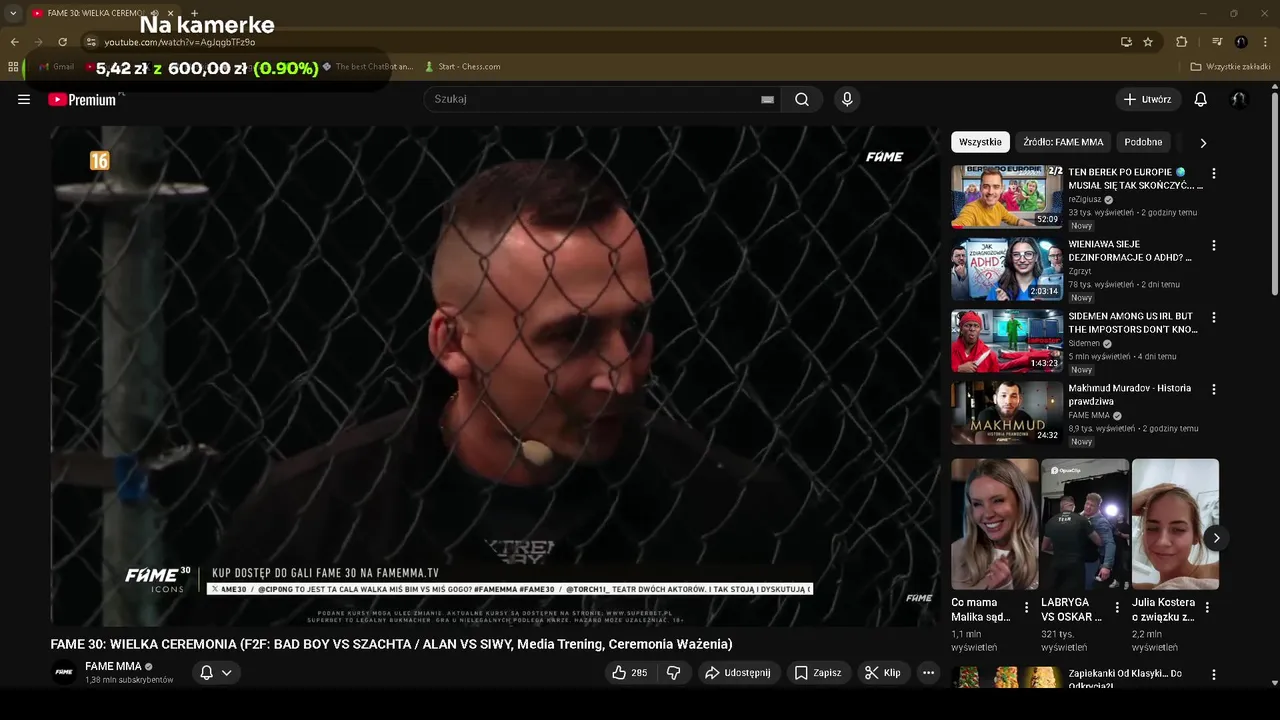Image resolution: width=1280 pixels, height=720 pixels.
Task: Open the Co mama Malika short thumbnail
Action: pyautogui.click(x=995, y=524)
